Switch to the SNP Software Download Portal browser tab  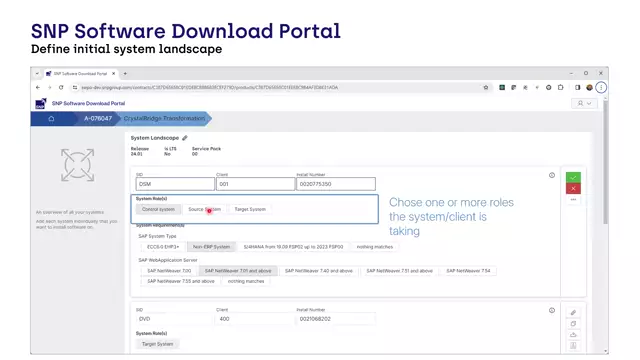point(80,73)
